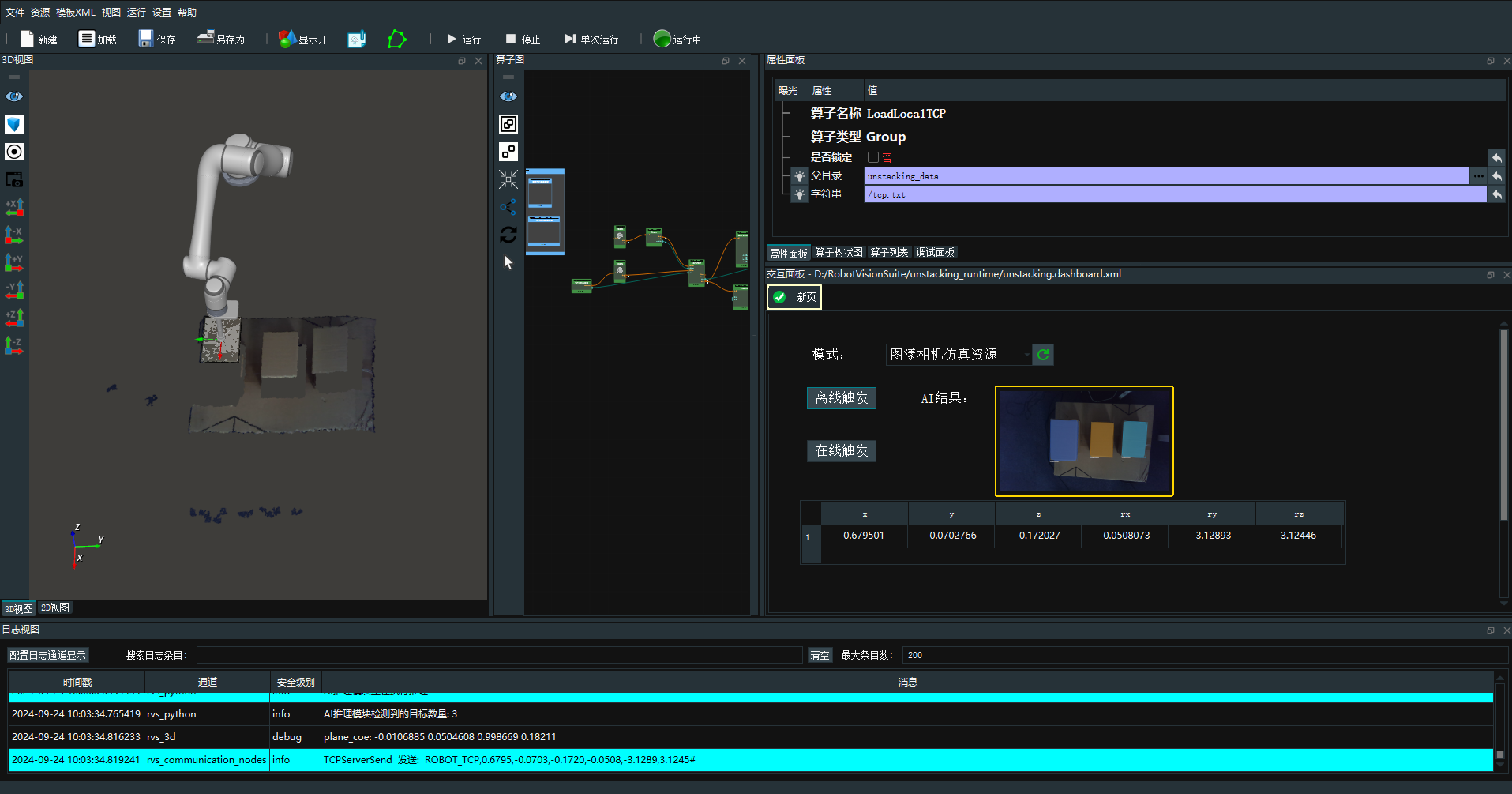Click the 新建 (New) toolbar button
This screenshot has width=1512, height=794.
(39, 39)
